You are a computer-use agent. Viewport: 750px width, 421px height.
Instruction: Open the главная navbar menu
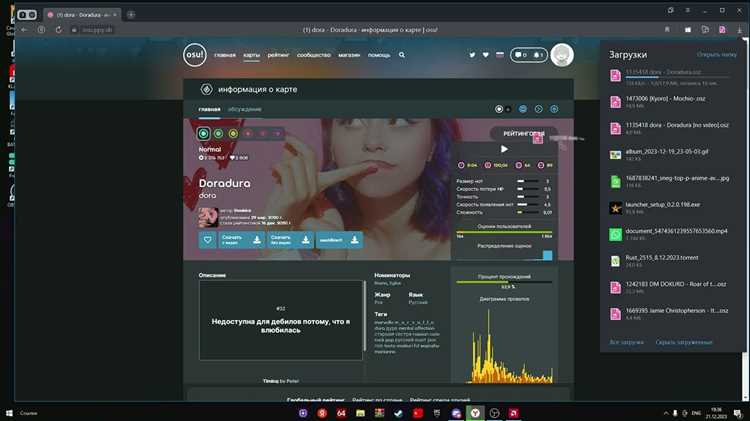pyautogui.click(x=225, y=55)
